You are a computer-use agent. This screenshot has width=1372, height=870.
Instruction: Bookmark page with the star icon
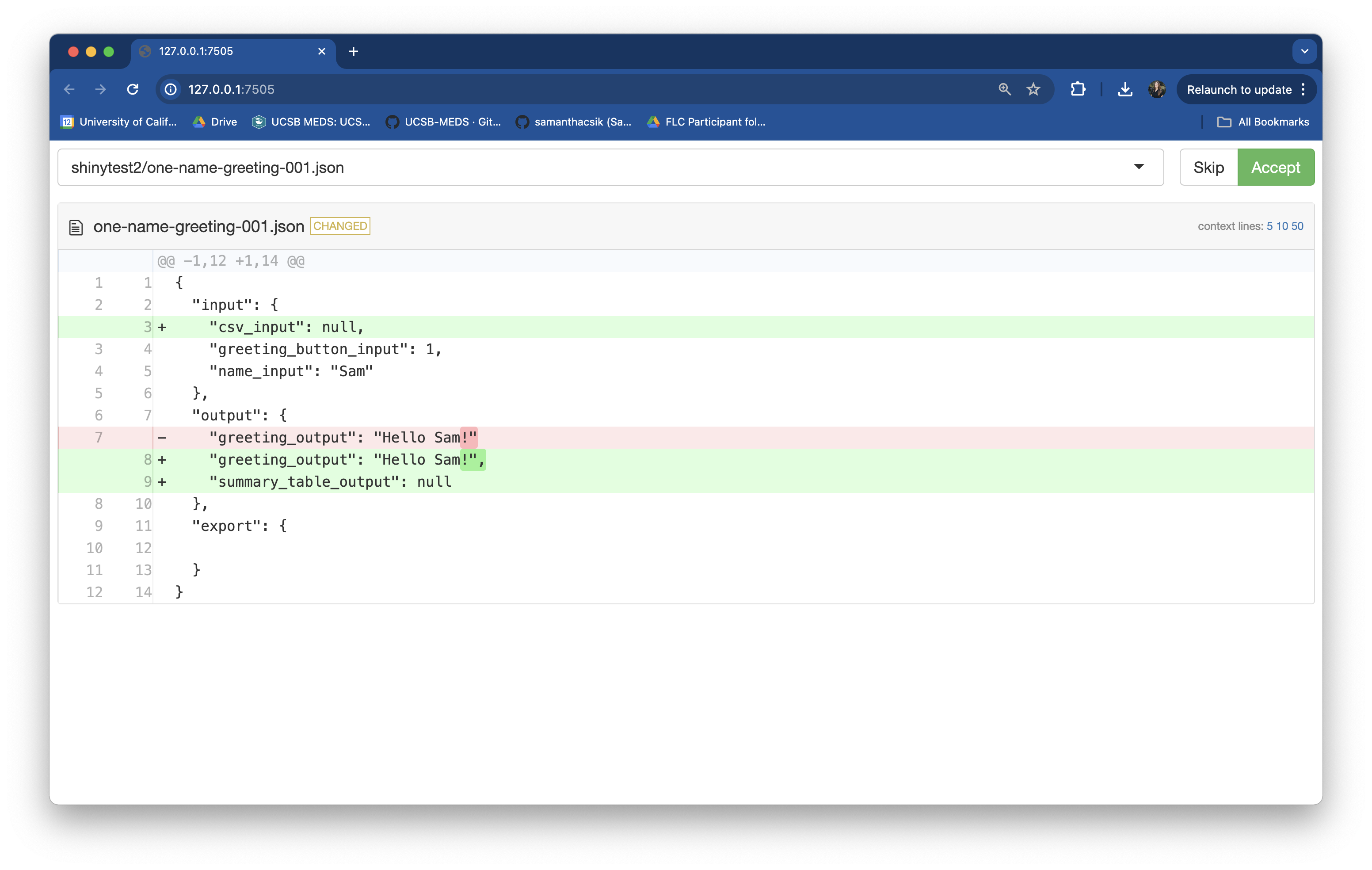(x=1033, y=89)
